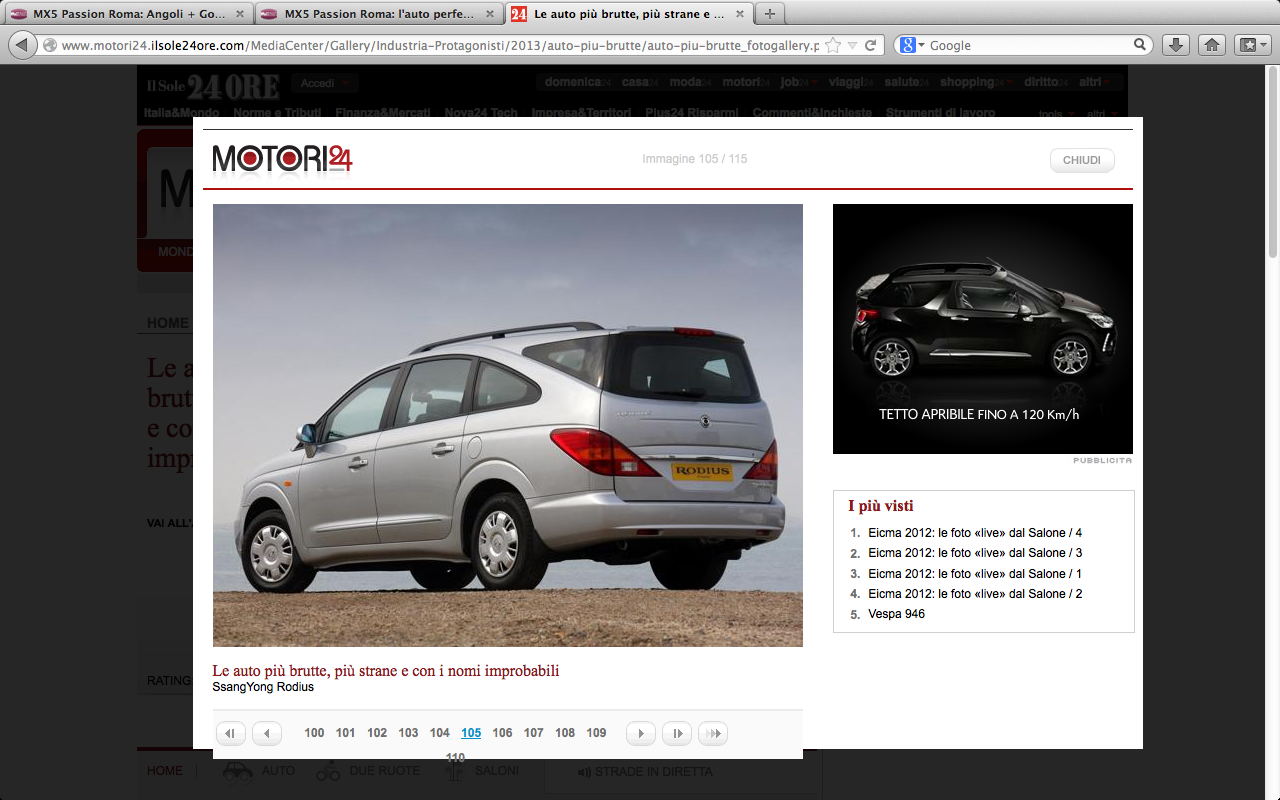This screenshot has width=1280, height=800.
Task: Open image number 106
Action: 502,733
